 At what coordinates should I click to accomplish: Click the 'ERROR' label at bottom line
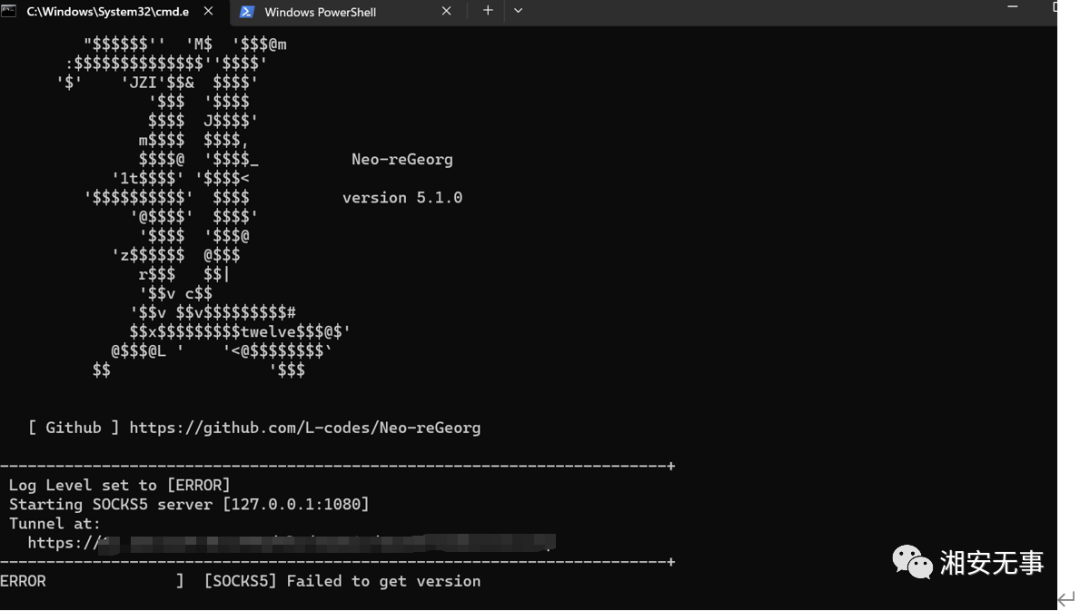[23, 581]
